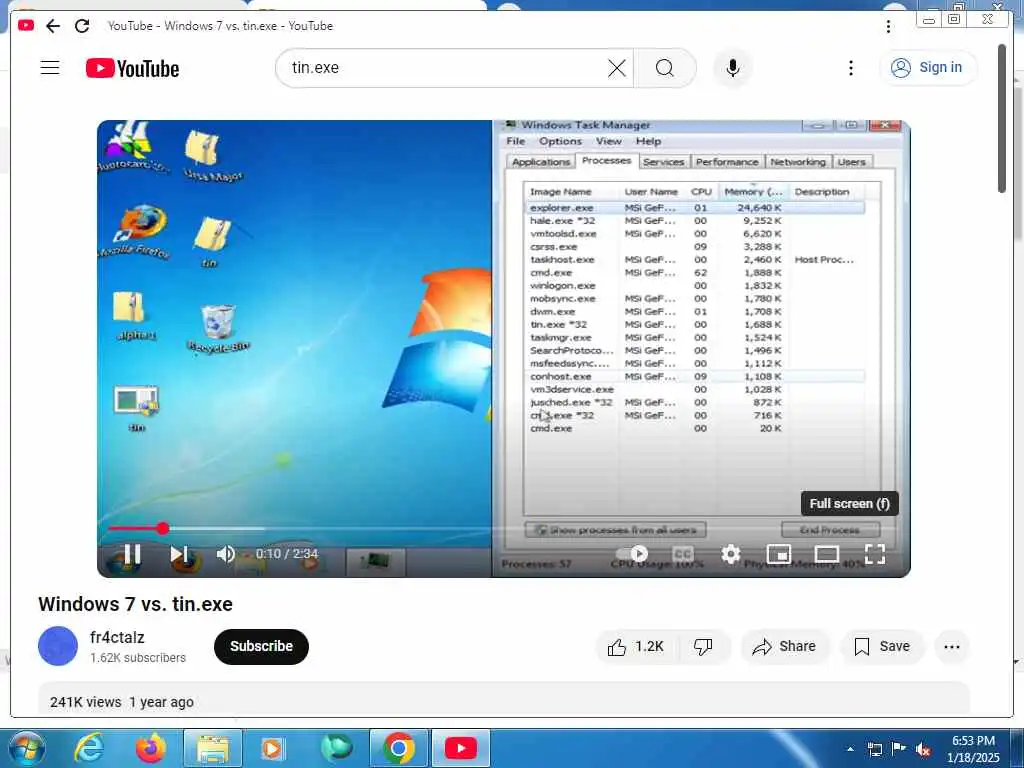Open YouTube settings three-dot menu beside Sign in
The image size is (1024, 768).
(850, 68)
